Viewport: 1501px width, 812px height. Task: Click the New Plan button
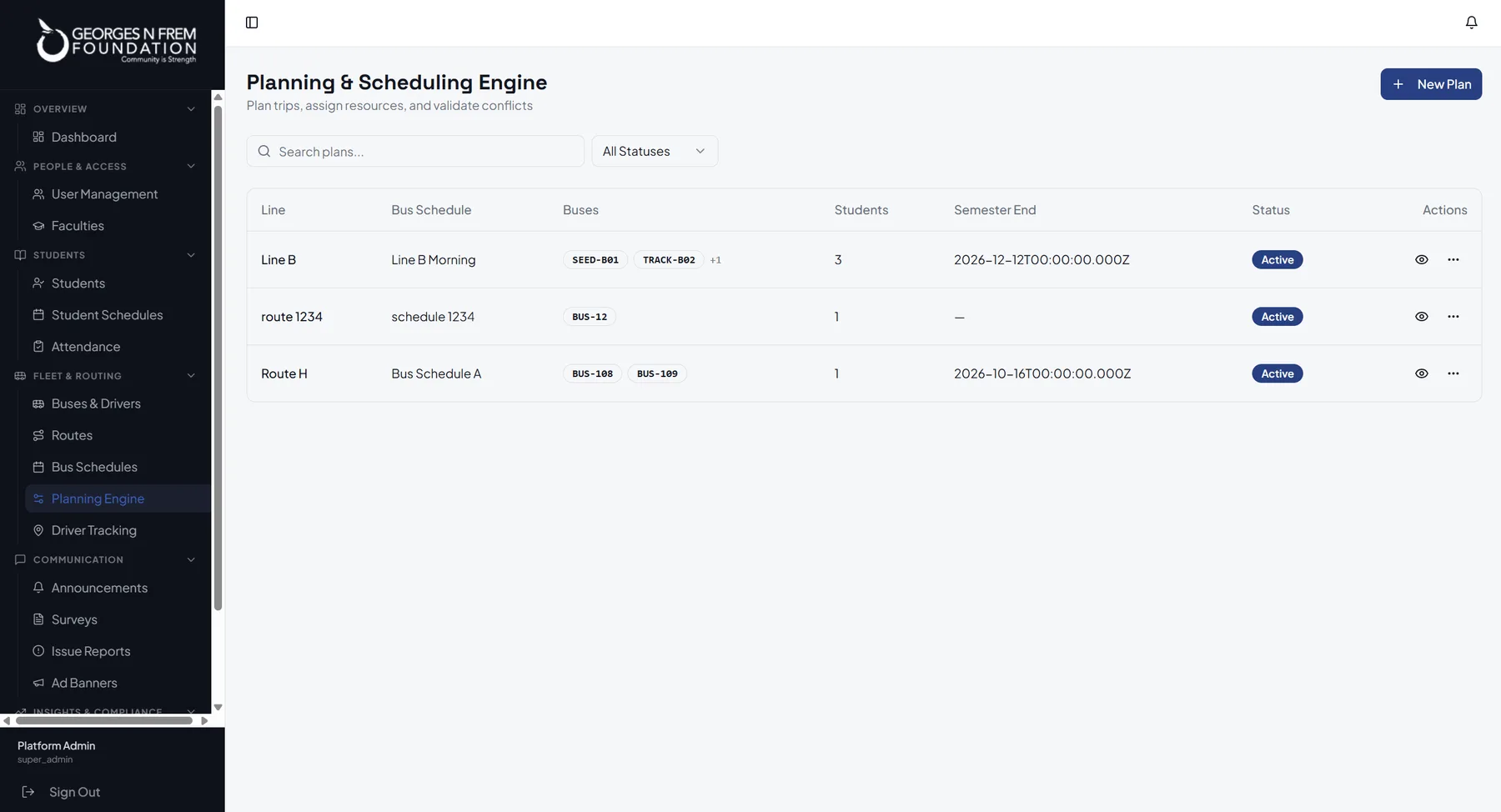tap(1431, 84)
